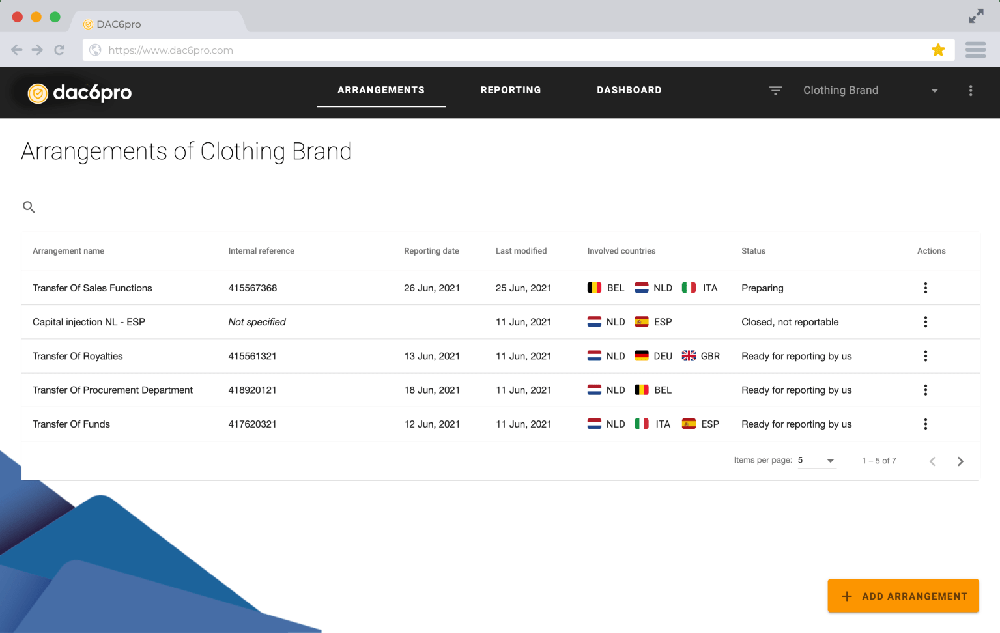Go to next page of arrangements

[x=960, y=461]
